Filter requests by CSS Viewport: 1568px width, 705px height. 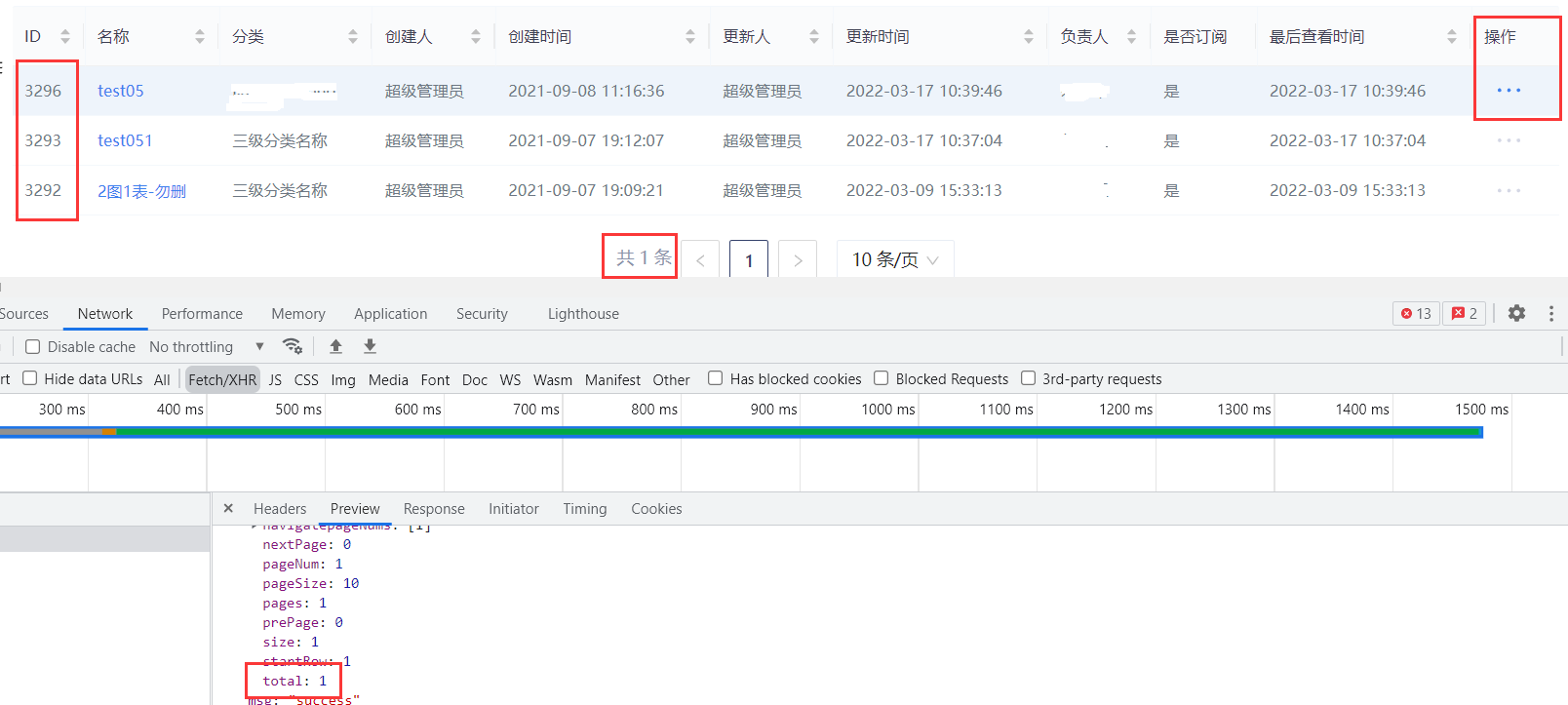[x=306, y=379]
